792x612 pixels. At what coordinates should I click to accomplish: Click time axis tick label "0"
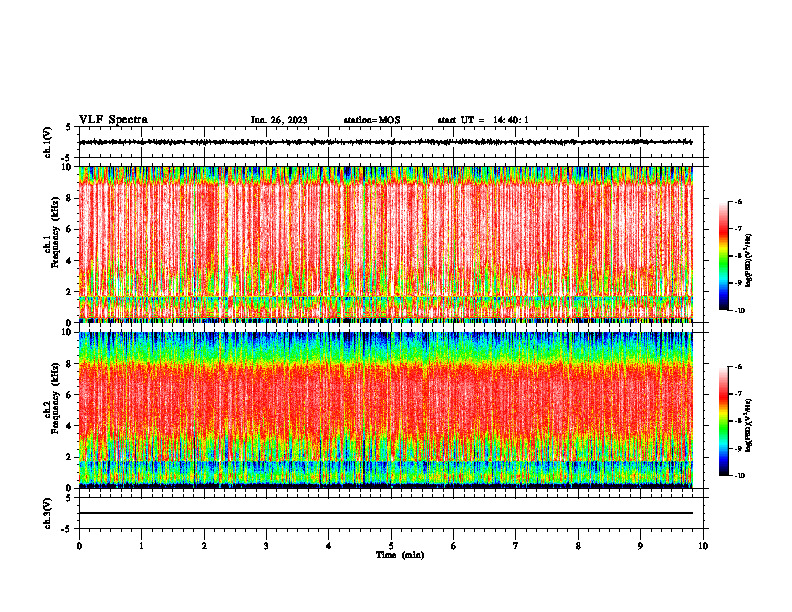[79, 546]
